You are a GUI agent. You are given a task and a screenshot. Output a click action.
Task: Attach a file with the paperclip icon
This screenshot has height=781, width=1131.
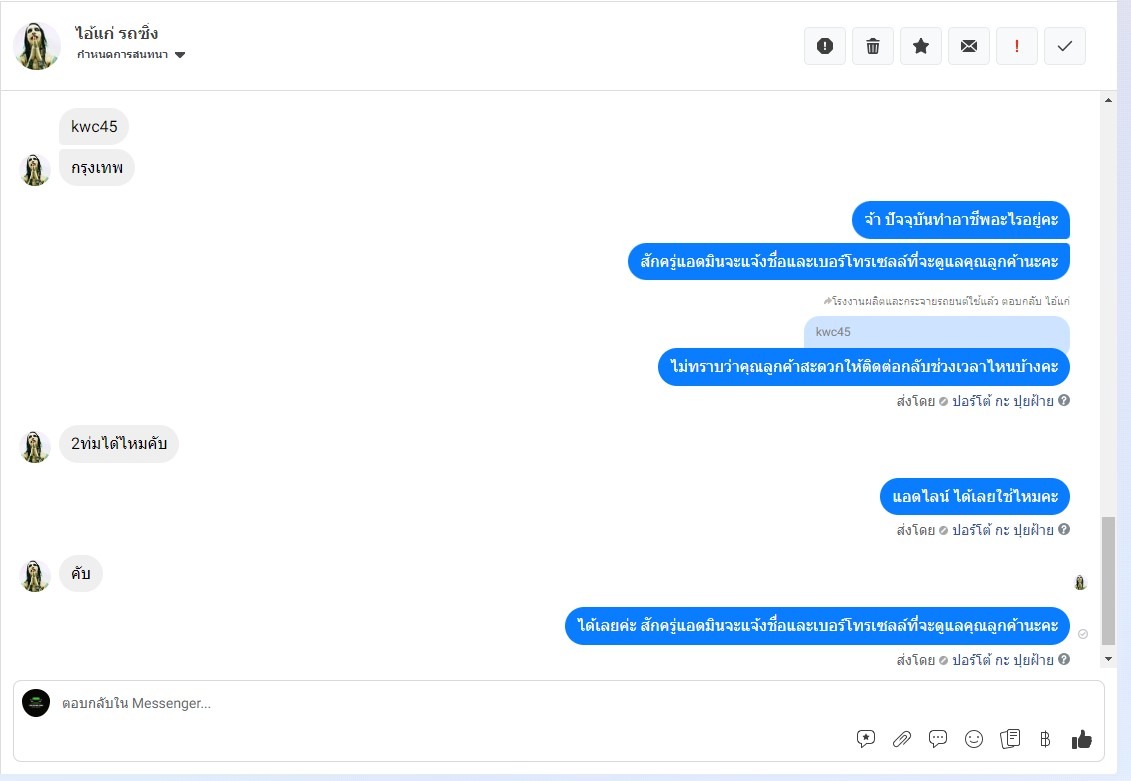click(x=902, y=738)
